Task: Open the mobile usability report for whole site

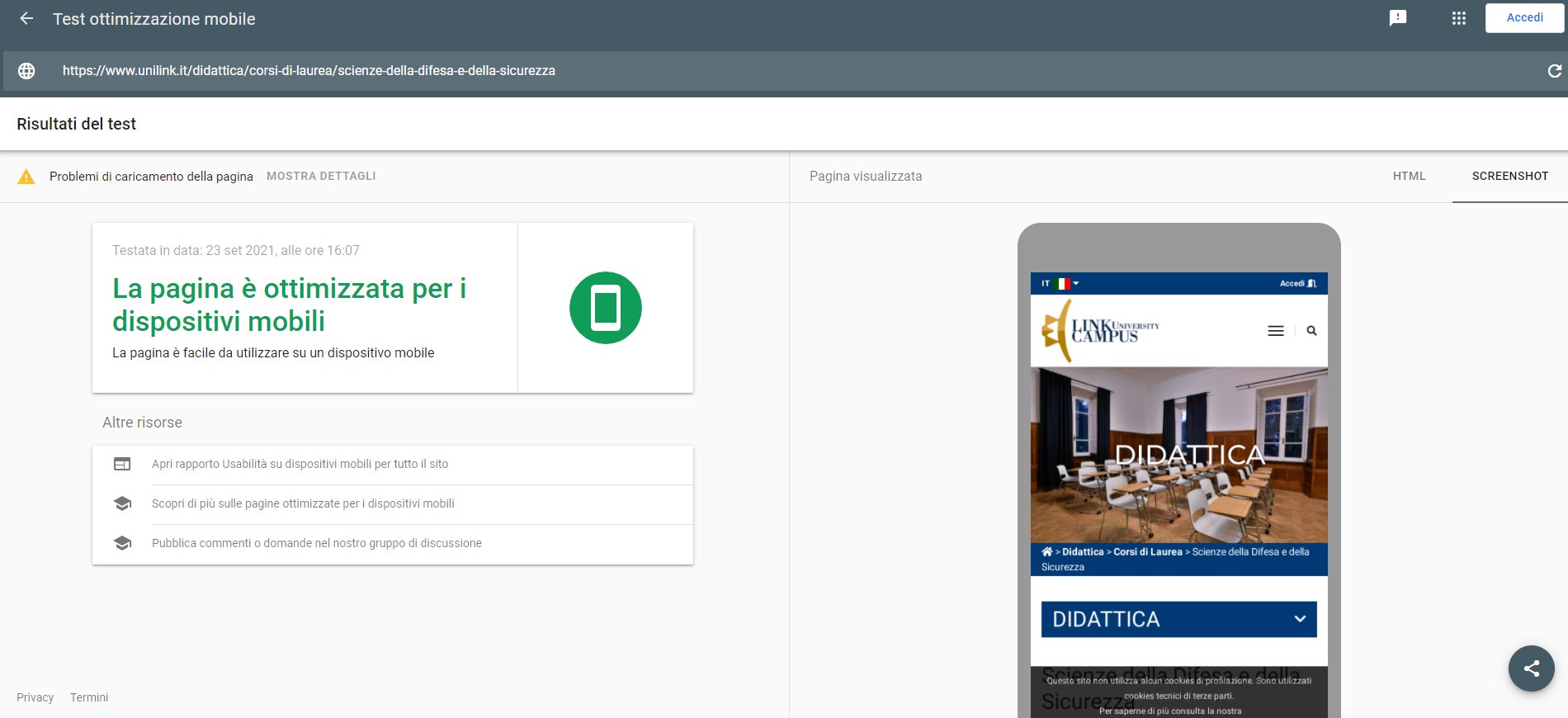Action: (x=300, y=464)
